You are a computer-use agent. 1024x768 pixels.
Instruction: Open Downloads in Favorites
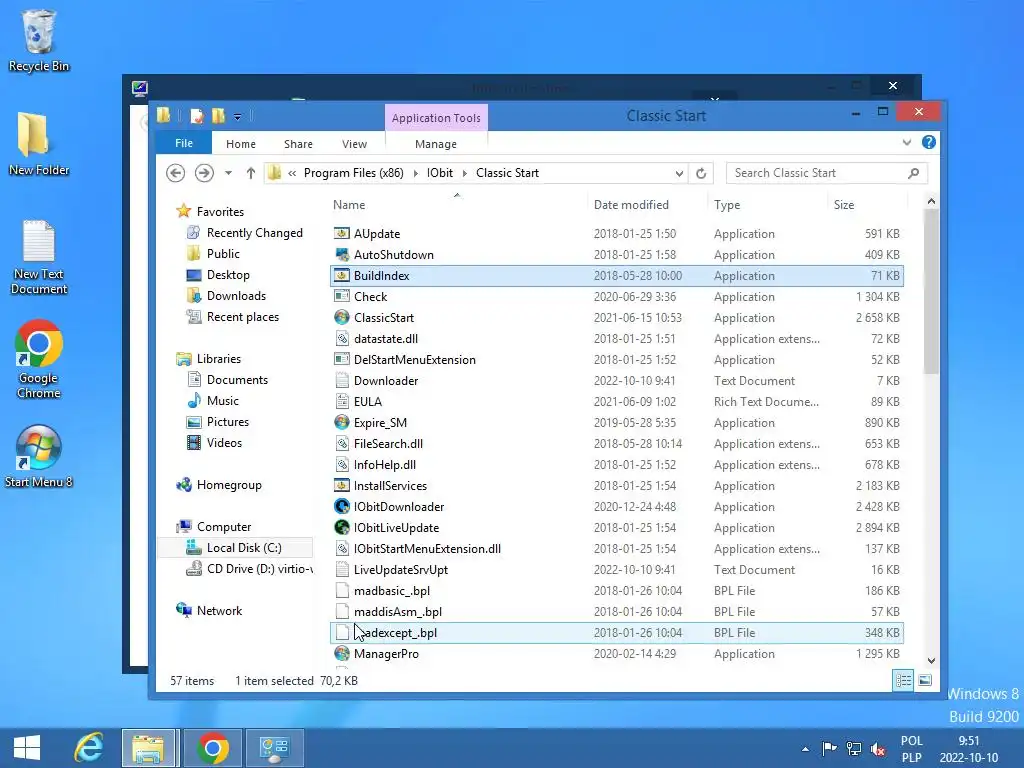[x=236, y=296]
